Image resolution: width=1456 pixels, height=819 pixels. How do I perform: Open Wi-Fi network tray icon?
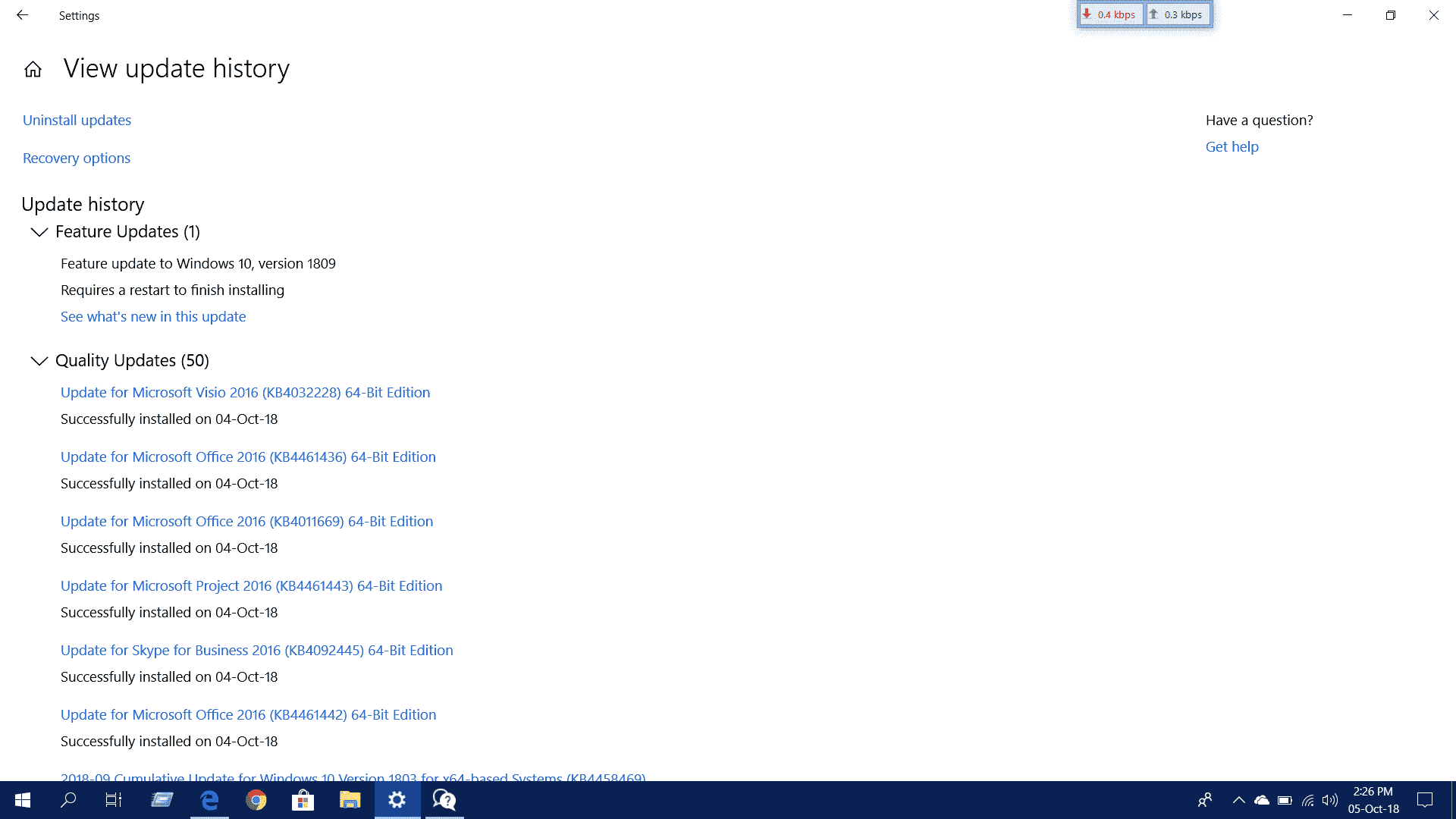[x=1308, y=800]
